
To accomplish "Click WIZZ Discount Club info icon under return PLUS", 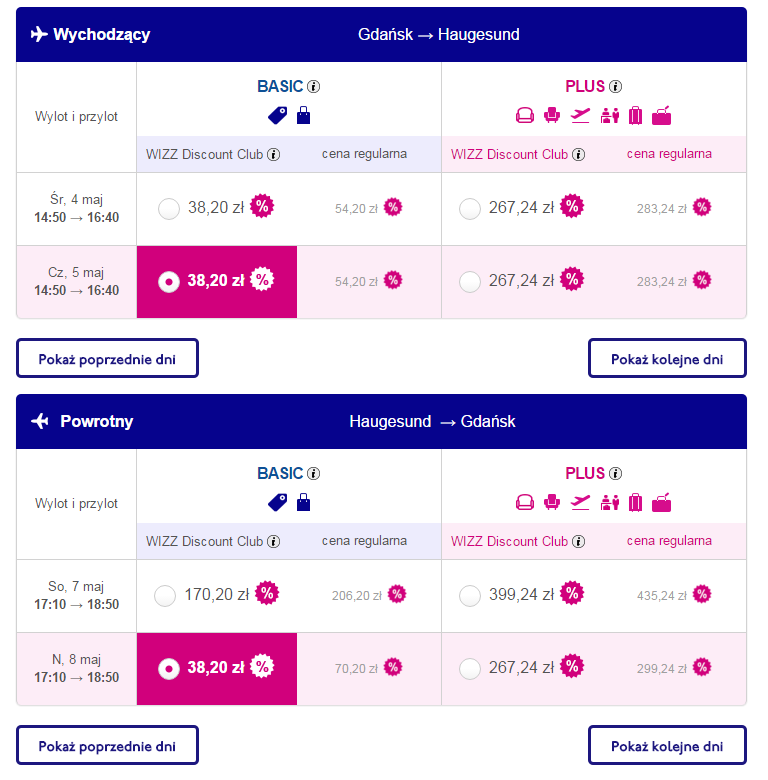I will pos(578,541).
